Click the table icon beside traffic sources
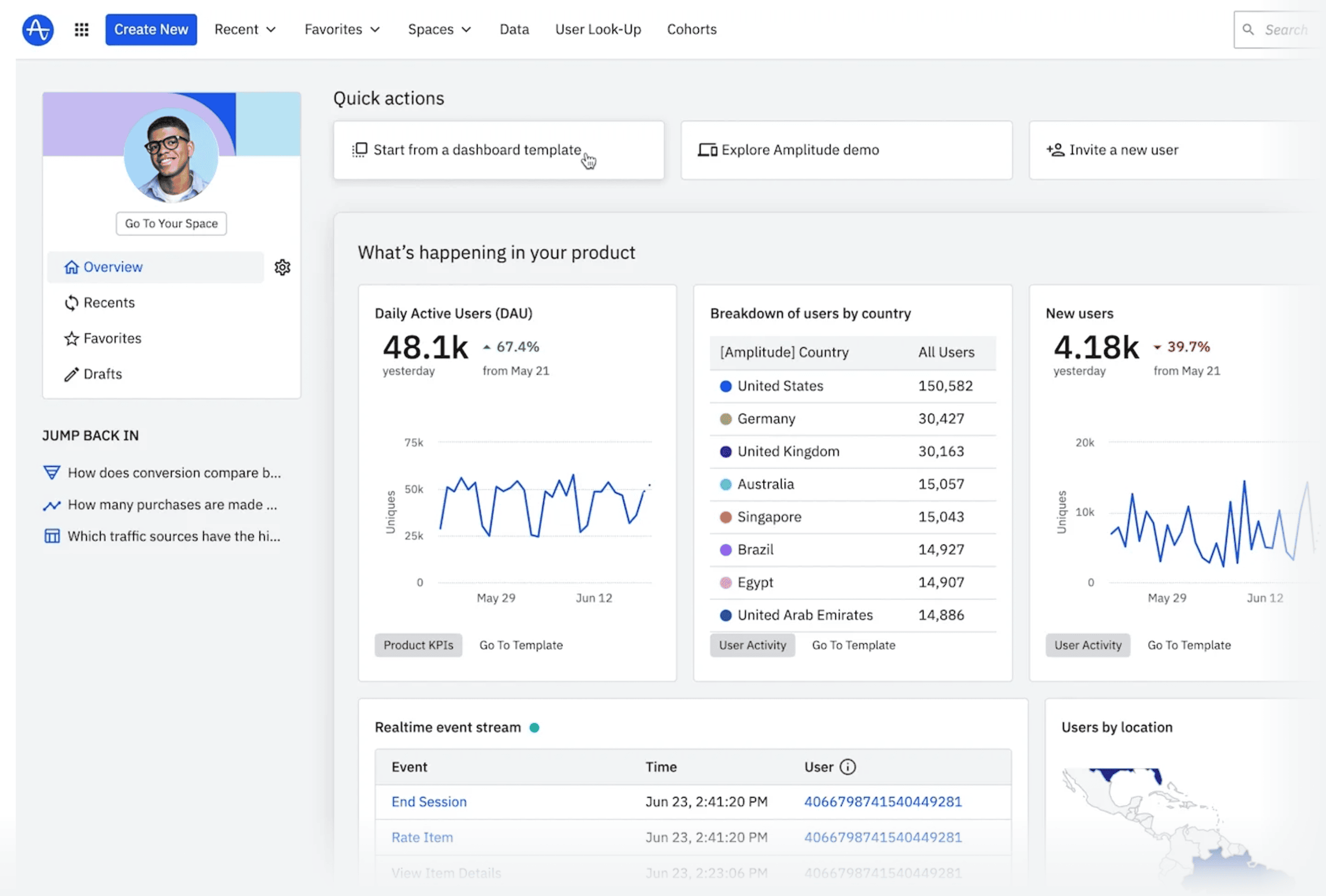Image resolution: width=1326 pixels, height=896 pixels. [x=51, y=535]
